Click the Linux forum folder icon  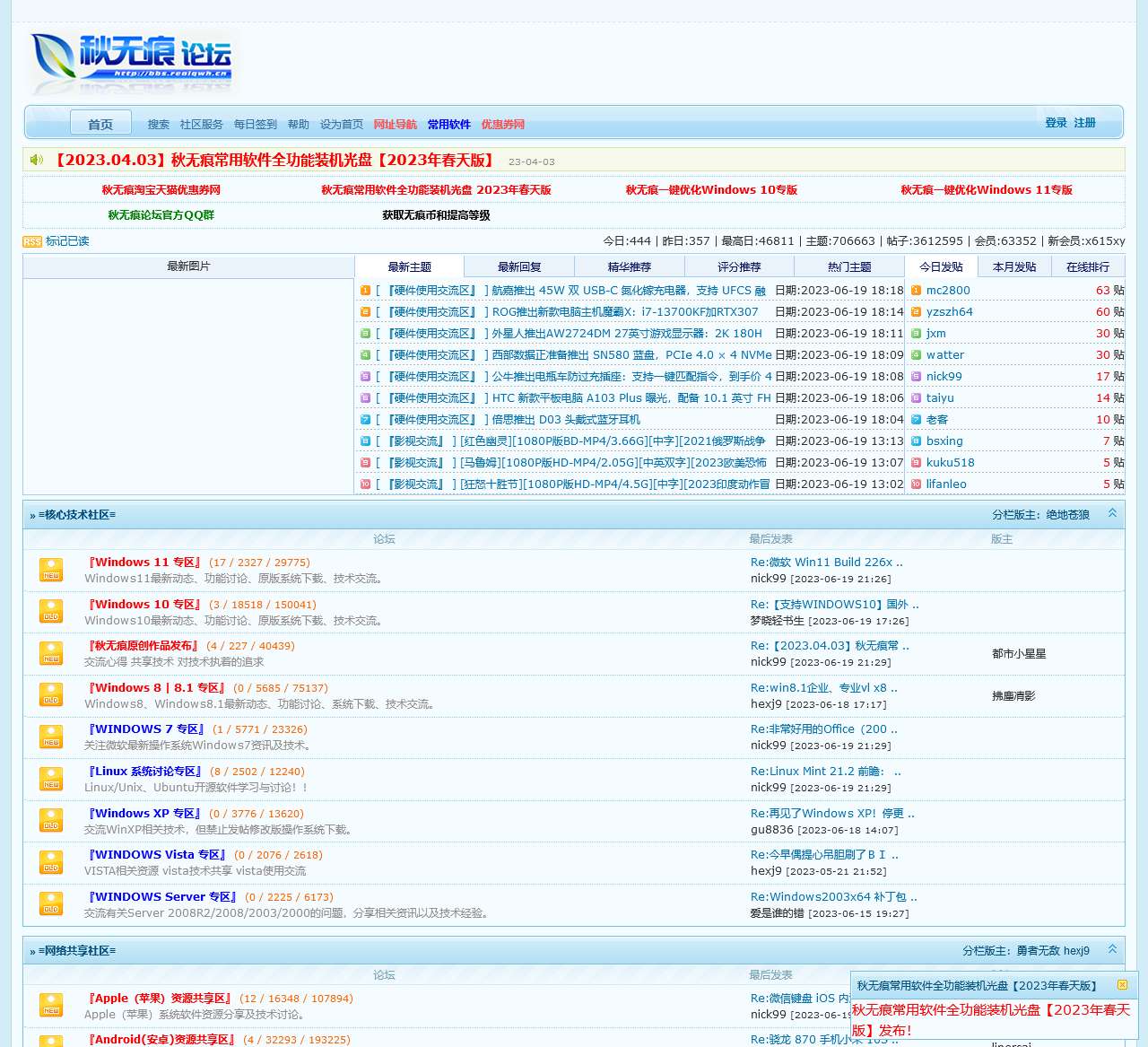[51, 779]
